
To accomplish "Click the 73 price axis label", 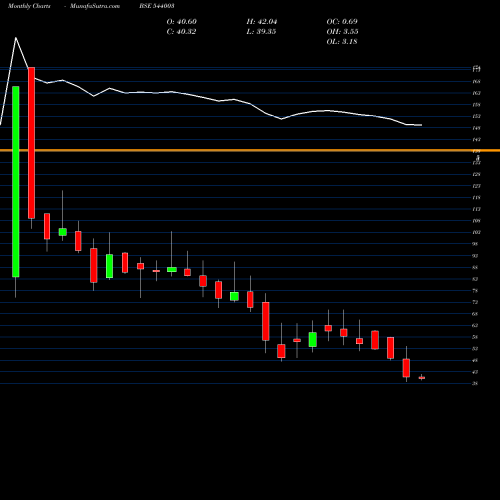I will coord(475,302).
